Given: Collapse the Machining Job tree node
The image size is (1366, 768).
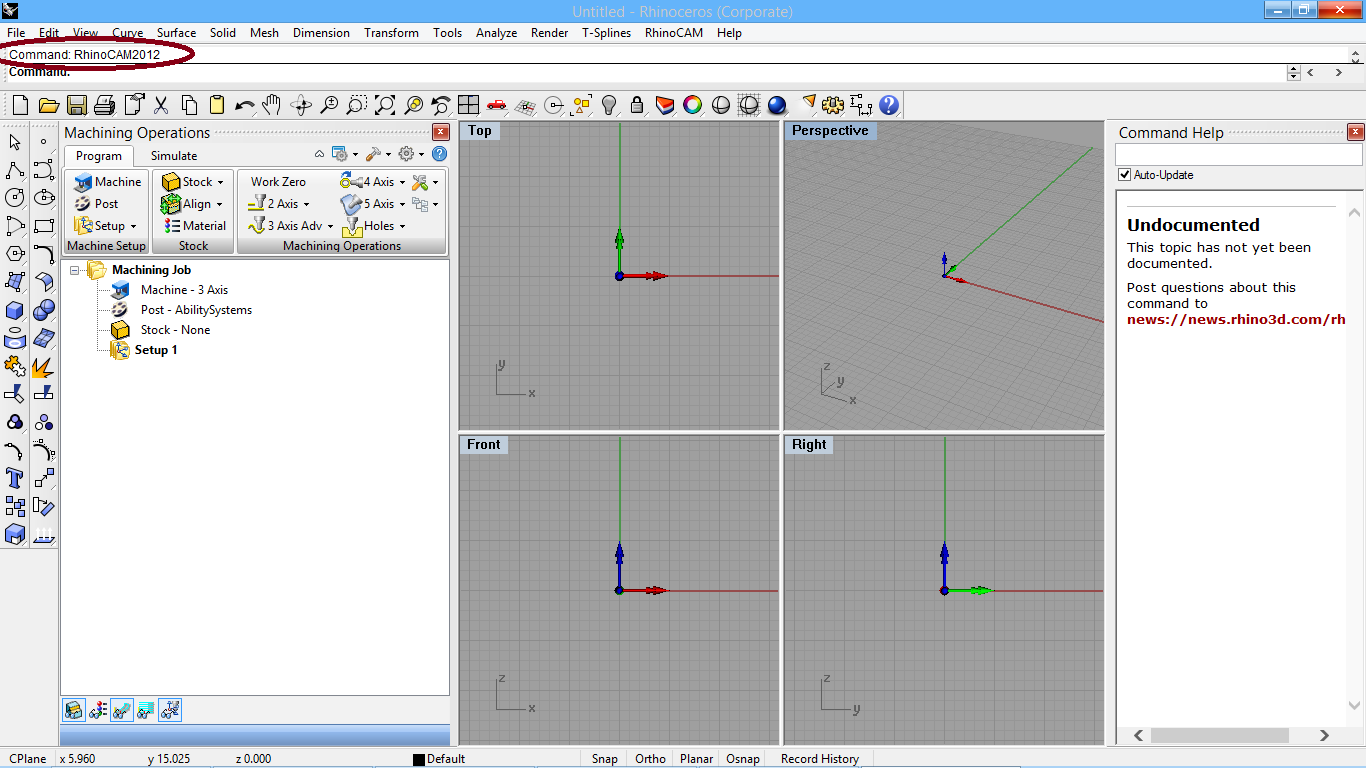Looking at the screenshot, I should coord(76,270).
